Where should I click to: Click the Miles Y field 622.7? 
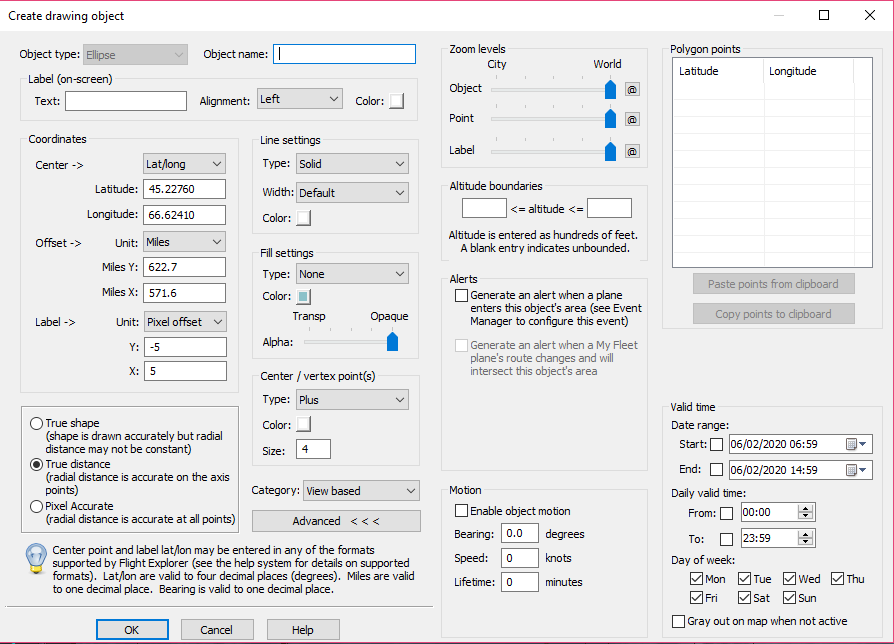point(185,267)
